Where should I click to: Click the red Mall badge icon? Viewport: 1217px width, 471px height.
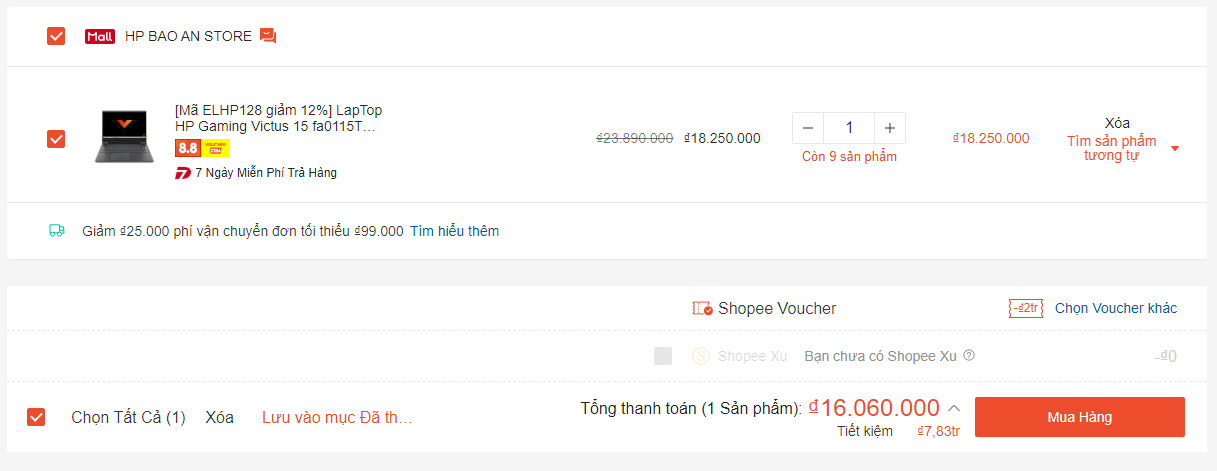101,36
